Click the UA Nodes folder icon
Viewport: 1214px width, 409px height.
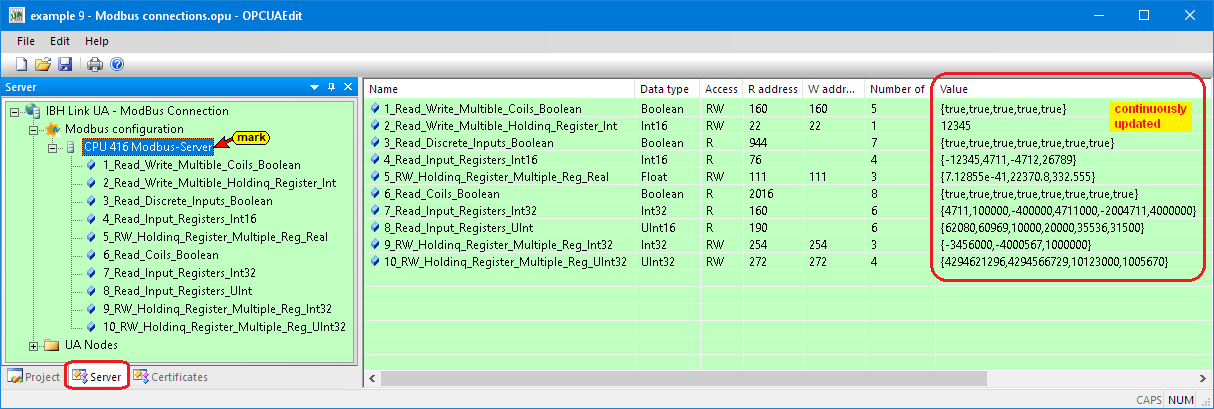51,345
